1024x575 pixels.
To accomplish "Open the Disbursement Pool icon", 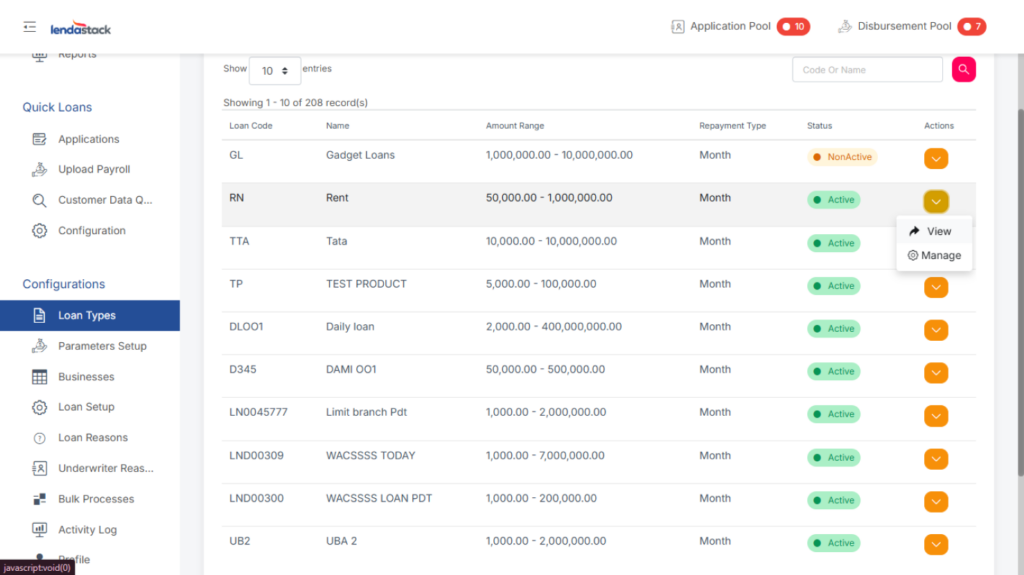I will point(845,27).
